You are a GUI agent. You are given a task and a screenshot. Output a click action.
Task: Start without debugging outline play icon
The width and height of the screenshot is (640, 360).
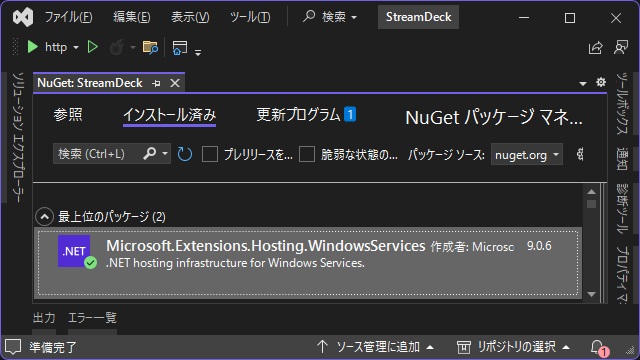(x=93, y=47)
